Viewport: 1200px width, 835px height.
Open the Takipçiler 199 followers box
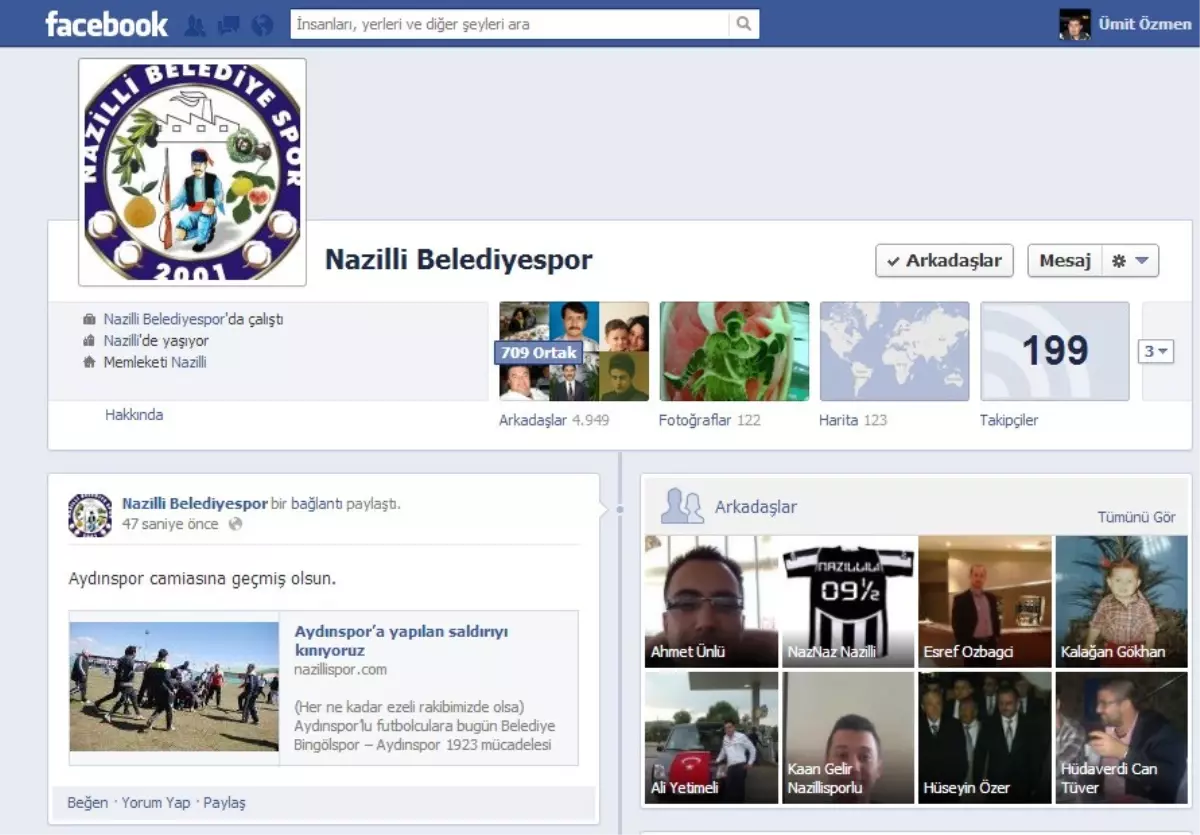coord(1054,352)
